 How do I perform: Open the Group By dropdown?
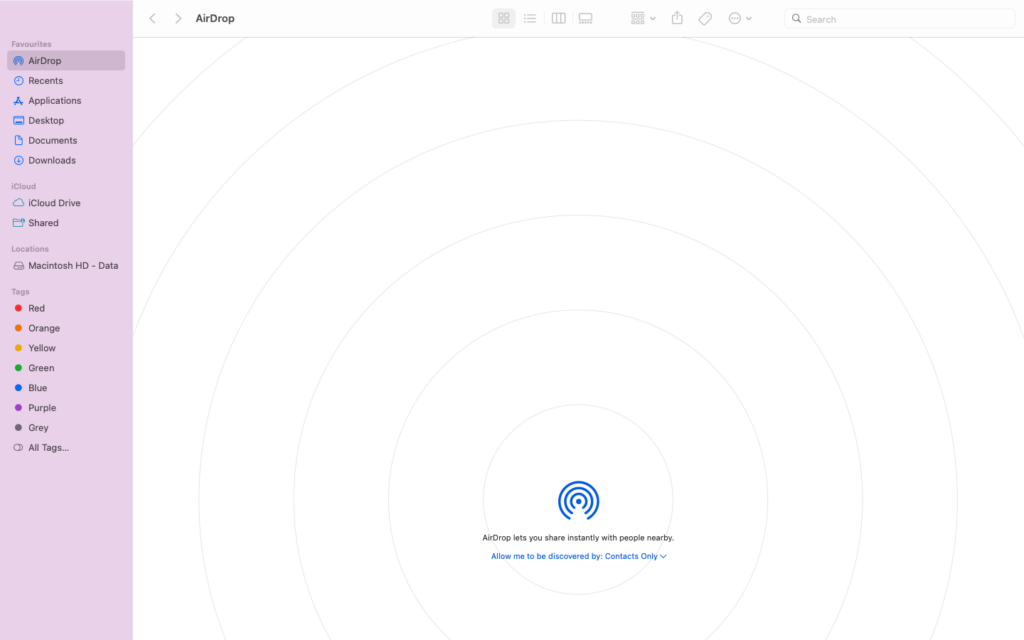tap(643, 18)
